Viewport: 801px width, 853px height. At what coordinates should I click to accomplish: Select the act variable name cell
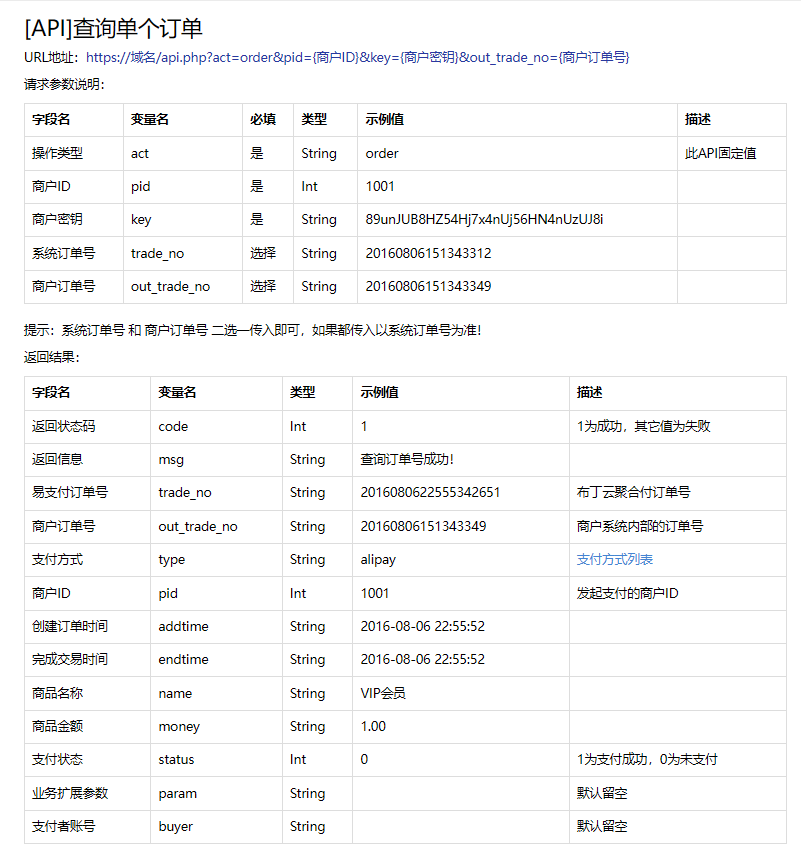click(x=141, y=153)
